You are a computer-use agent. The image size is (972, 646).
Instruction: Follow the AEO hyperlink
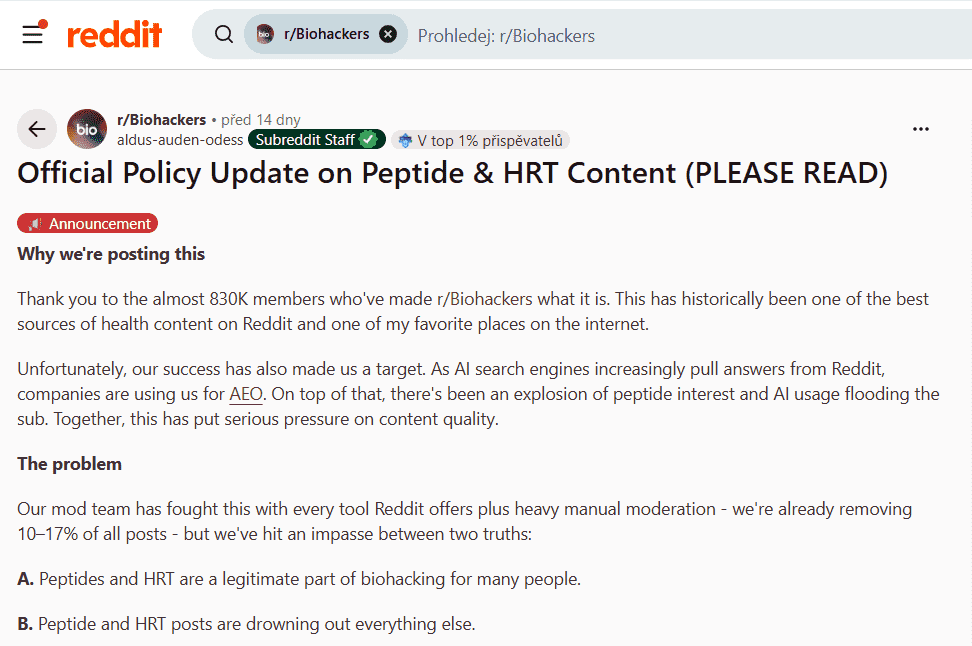click(246, 394)
